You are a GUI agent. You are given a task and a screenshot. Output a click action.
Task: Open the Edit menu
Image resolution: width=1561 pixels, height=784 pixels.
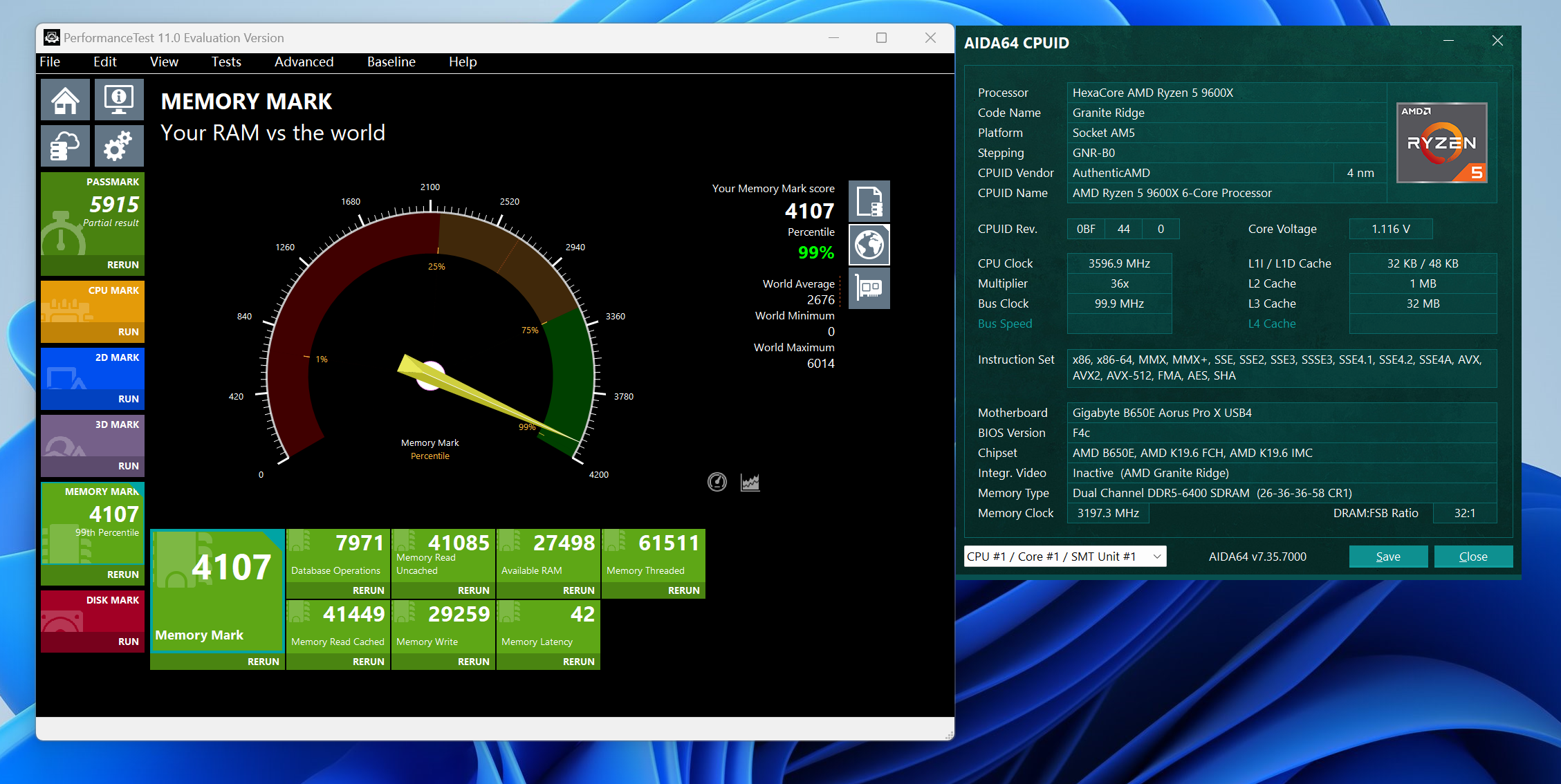105,62
